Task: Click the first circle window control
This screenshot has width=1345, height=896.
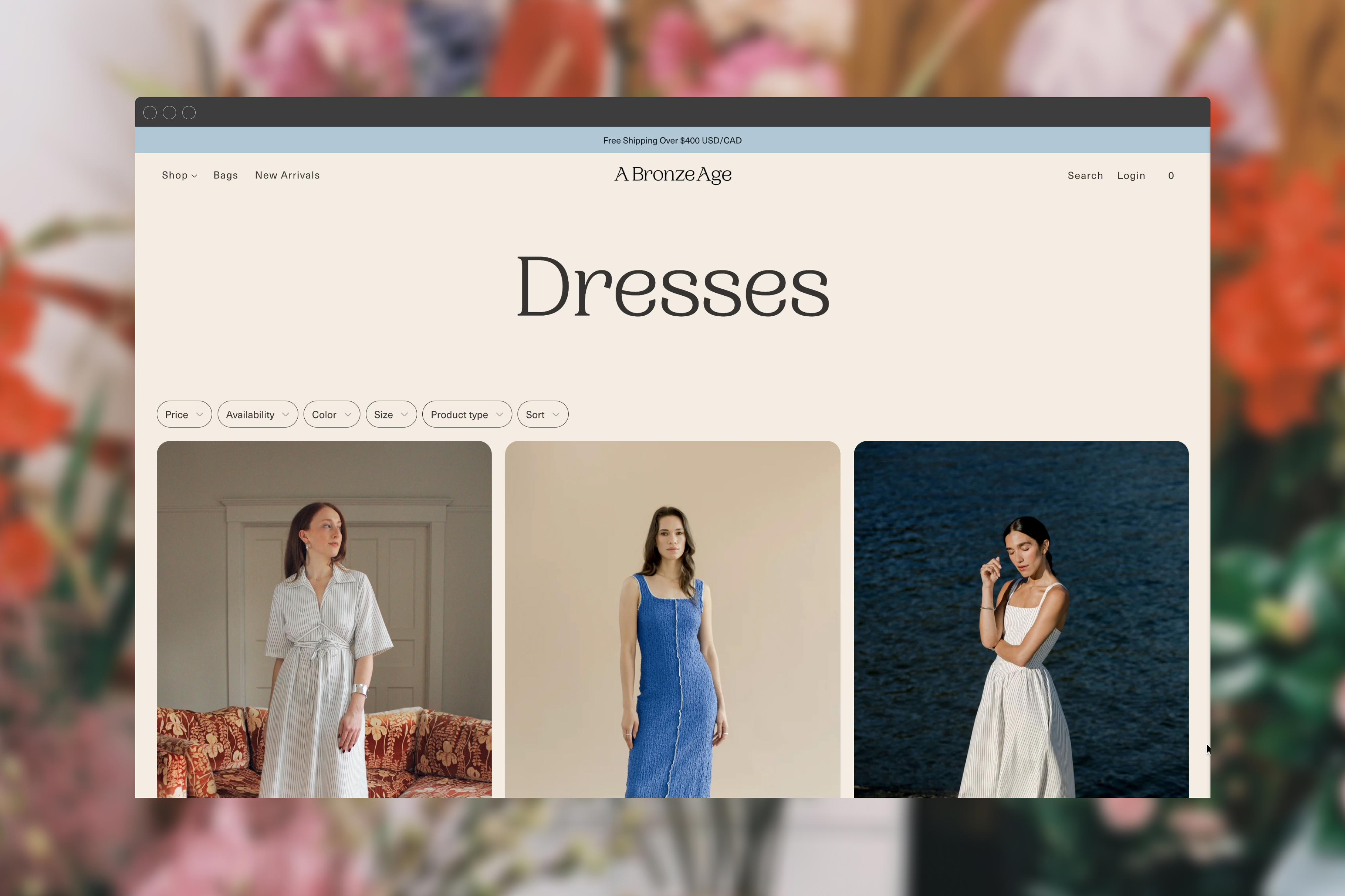Action: [150, 113]
